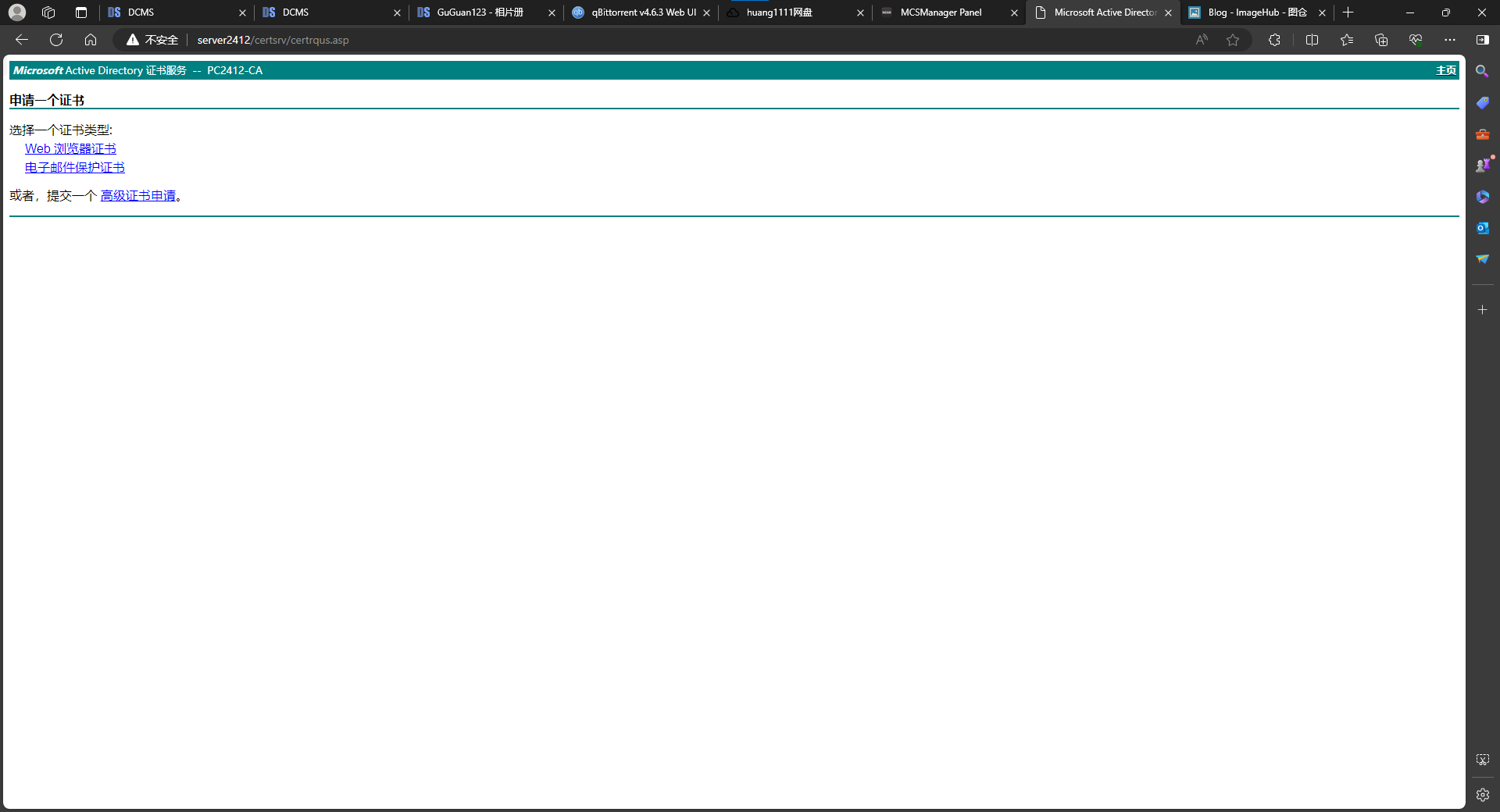Open the 电子邮件保护证书 link

click(75, 167)
